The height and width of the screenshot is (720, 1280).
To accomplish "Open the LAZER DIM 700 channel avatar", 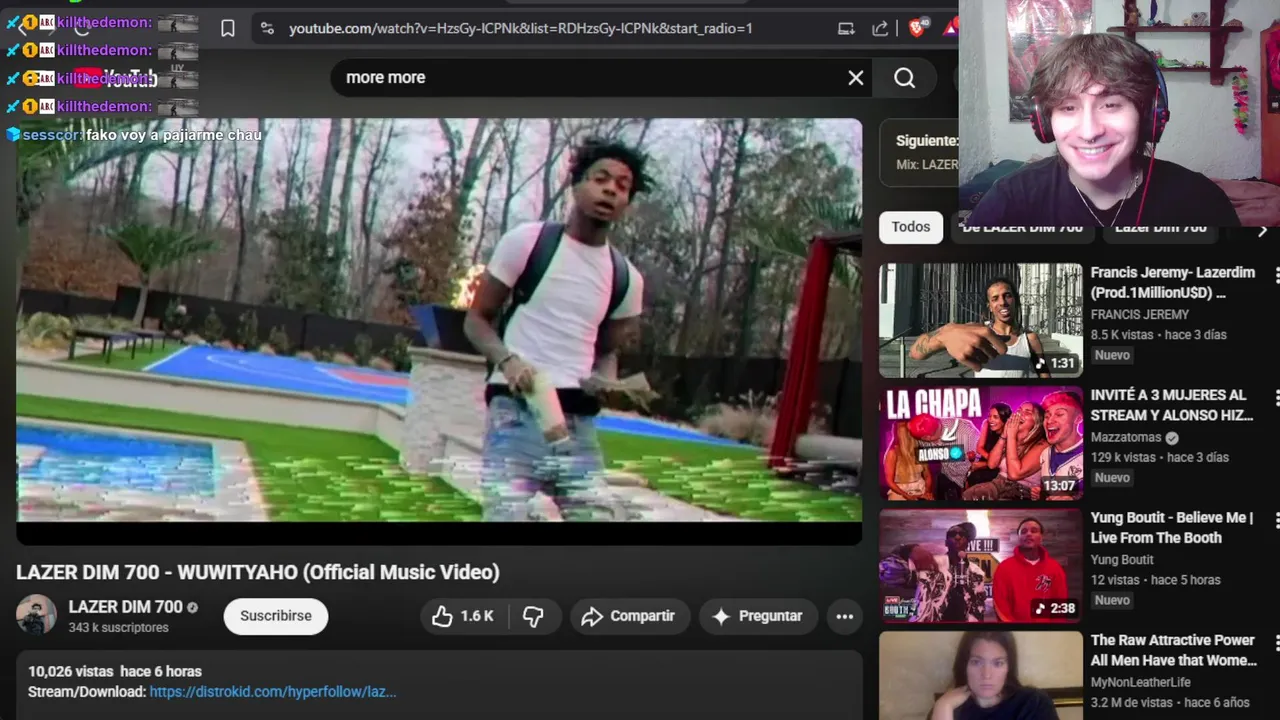I will (x=36, y=615).
